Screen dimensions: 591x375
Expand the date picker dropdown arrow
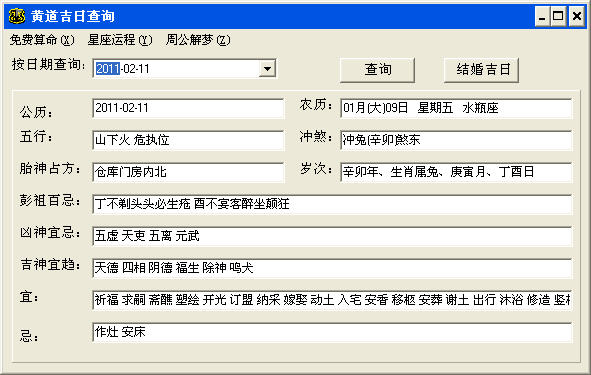267,69
